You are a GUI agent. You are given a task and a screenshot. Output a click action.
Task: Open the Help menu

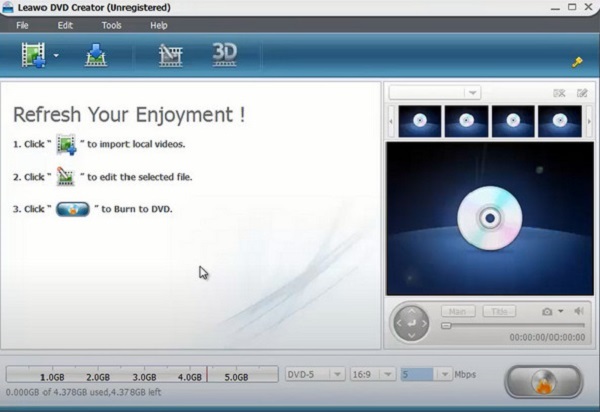(158, 25)
